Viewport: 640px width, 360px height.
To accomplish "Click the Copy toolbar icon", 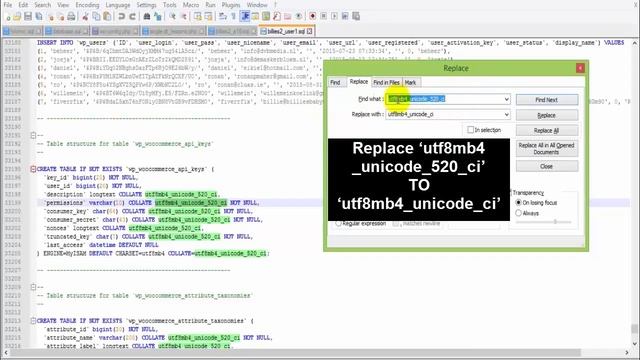I will pyautogui.click(x=96, y=16).
